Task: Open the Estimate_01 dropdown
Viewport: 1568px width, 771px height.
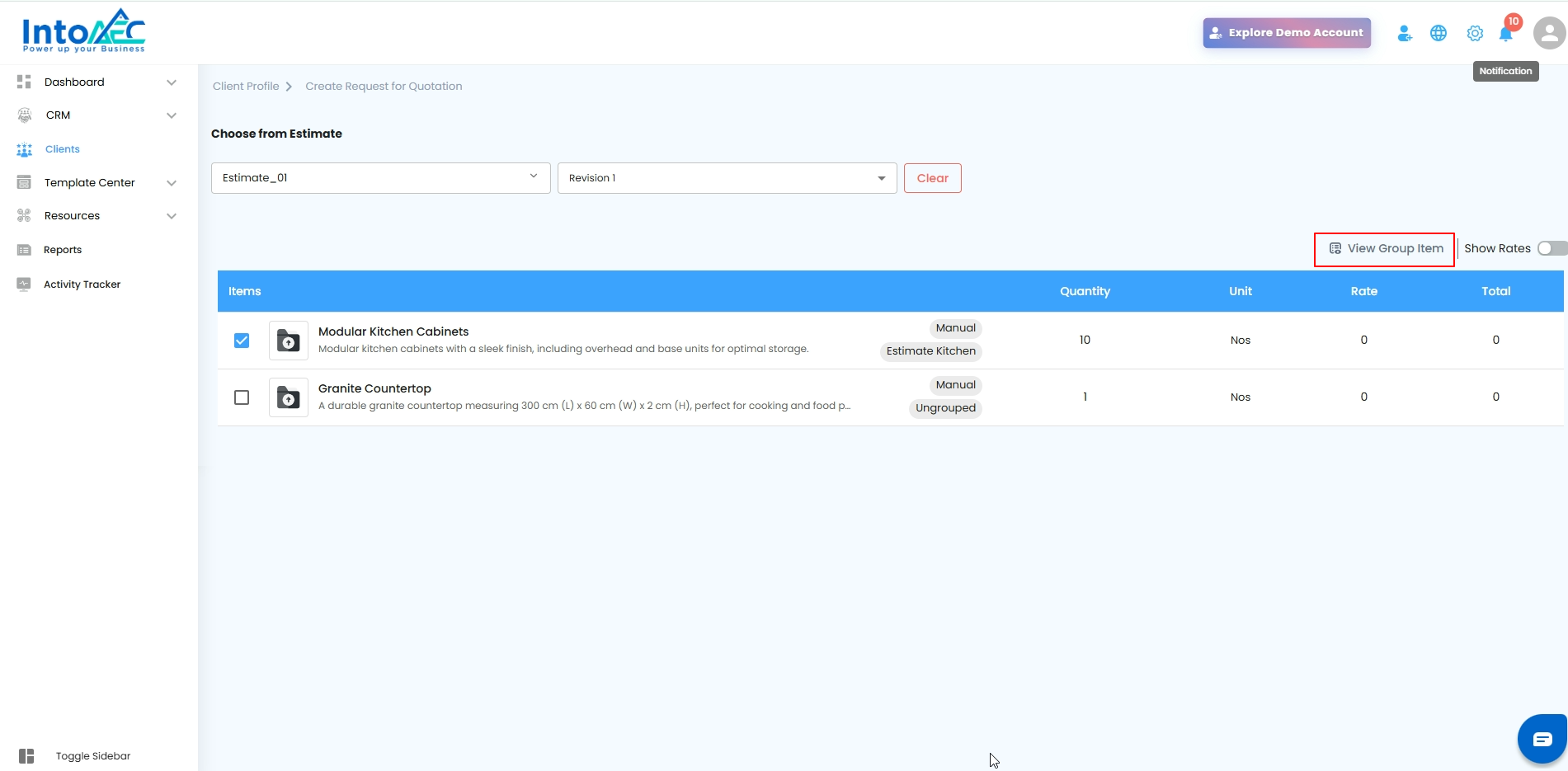Action: click(381, 178)
